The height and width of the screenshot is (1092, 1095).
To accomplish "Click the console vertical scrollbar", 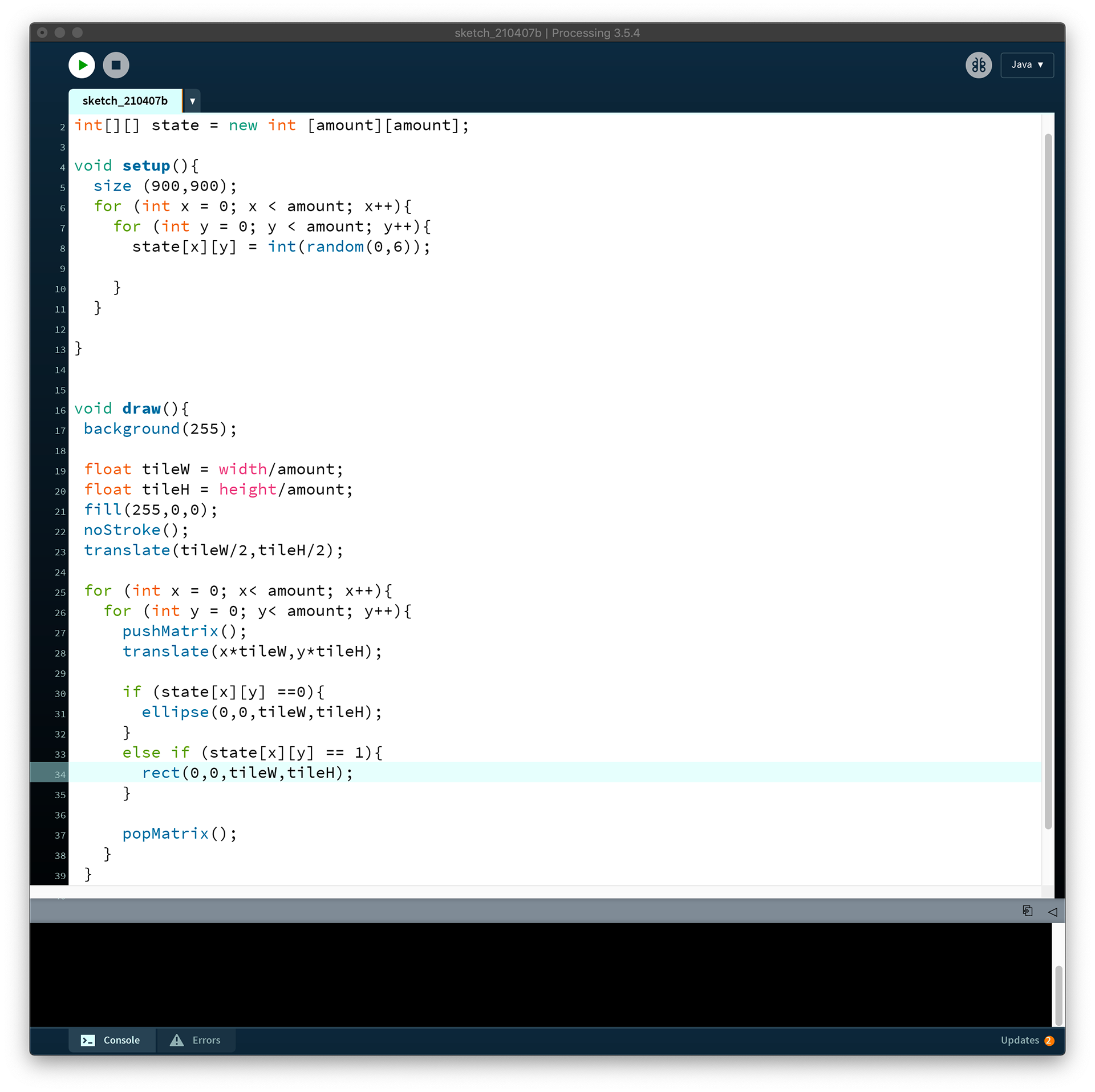I will (x=1058, y=995).
